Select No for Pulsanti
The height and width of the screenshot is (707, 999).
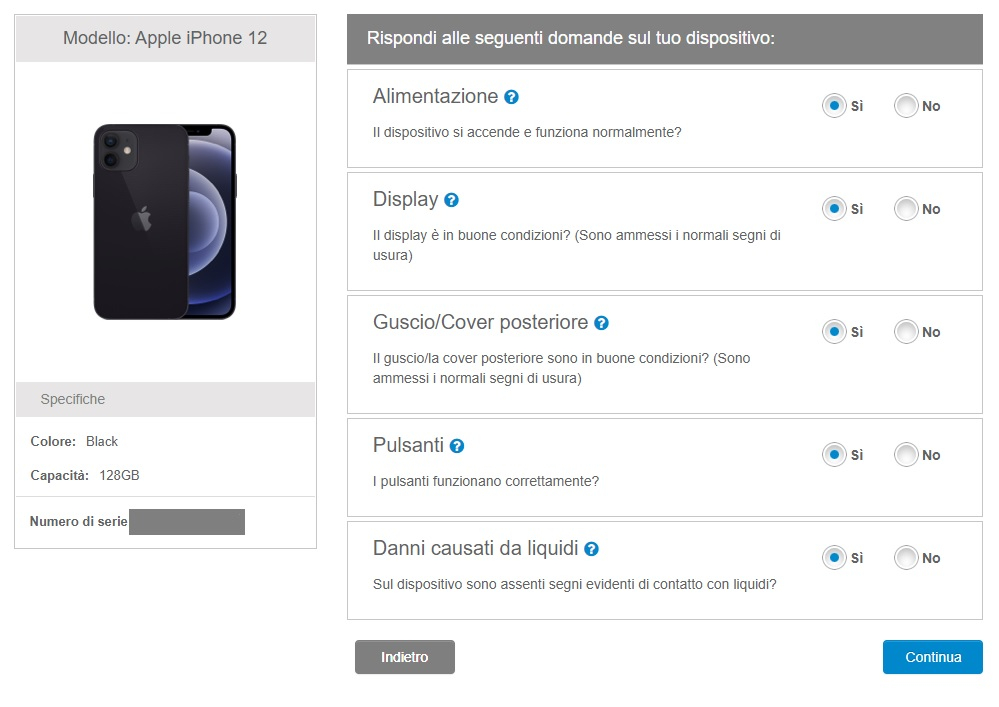coord(906,455)
